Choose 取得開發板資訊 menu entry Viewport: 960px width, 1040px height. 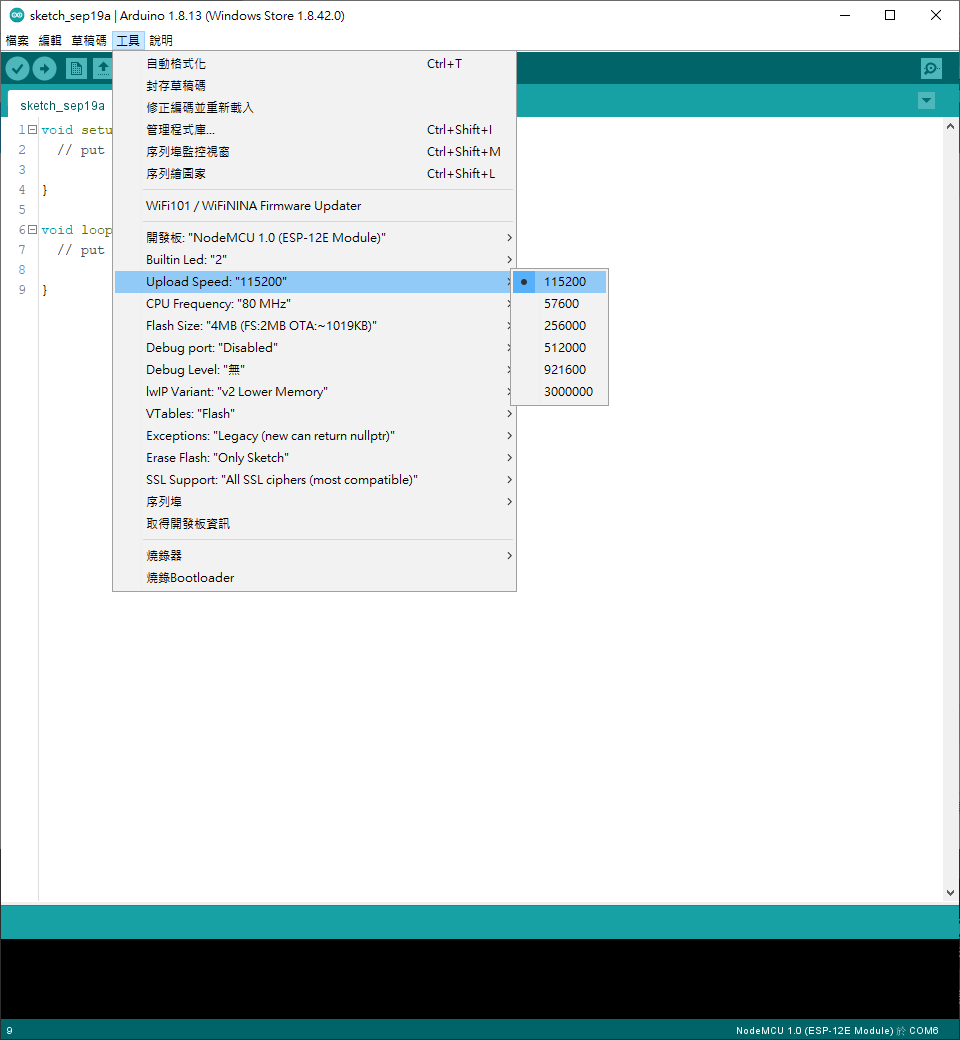click(x=314, y=523)
